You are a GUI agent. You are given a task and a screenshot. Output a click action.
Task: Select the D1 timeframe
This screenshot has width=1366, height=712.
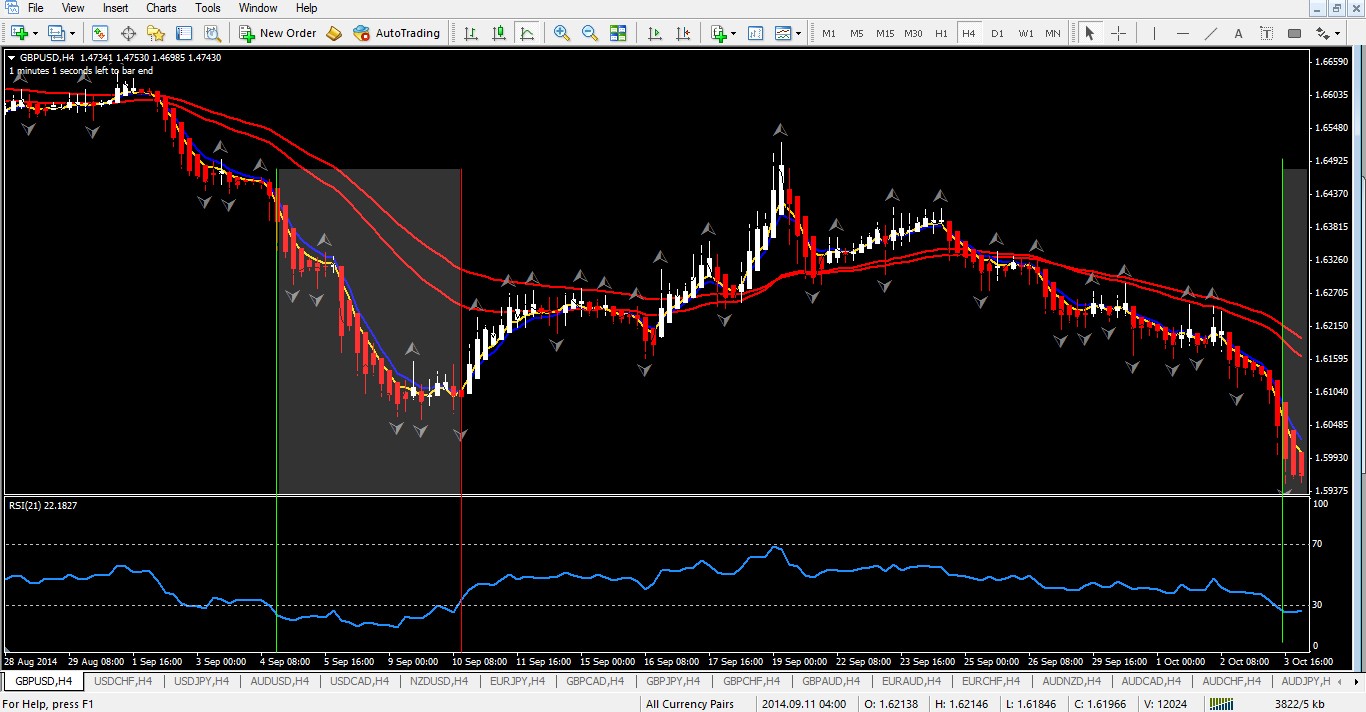[997, 33]
